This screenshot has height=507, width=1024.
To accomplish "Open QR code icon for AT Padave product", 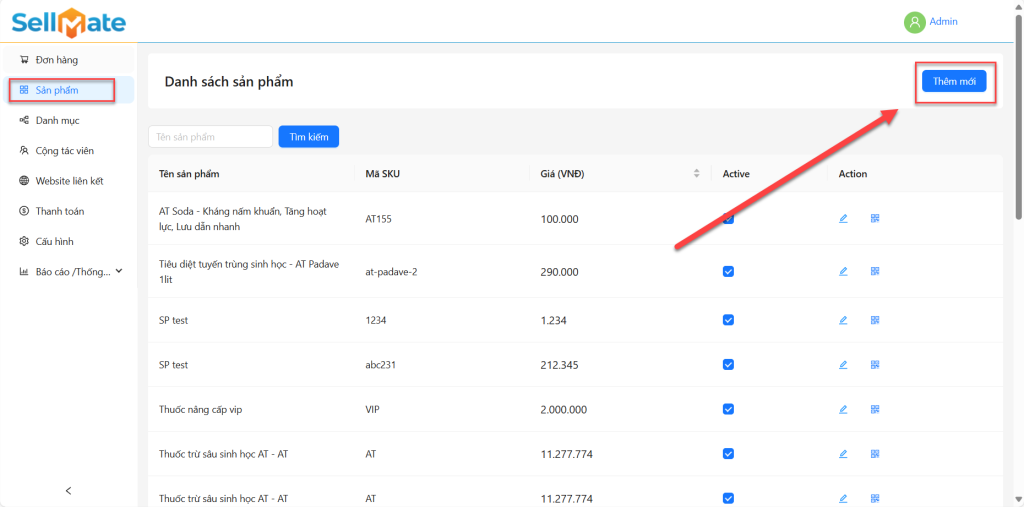I will 874,271.
